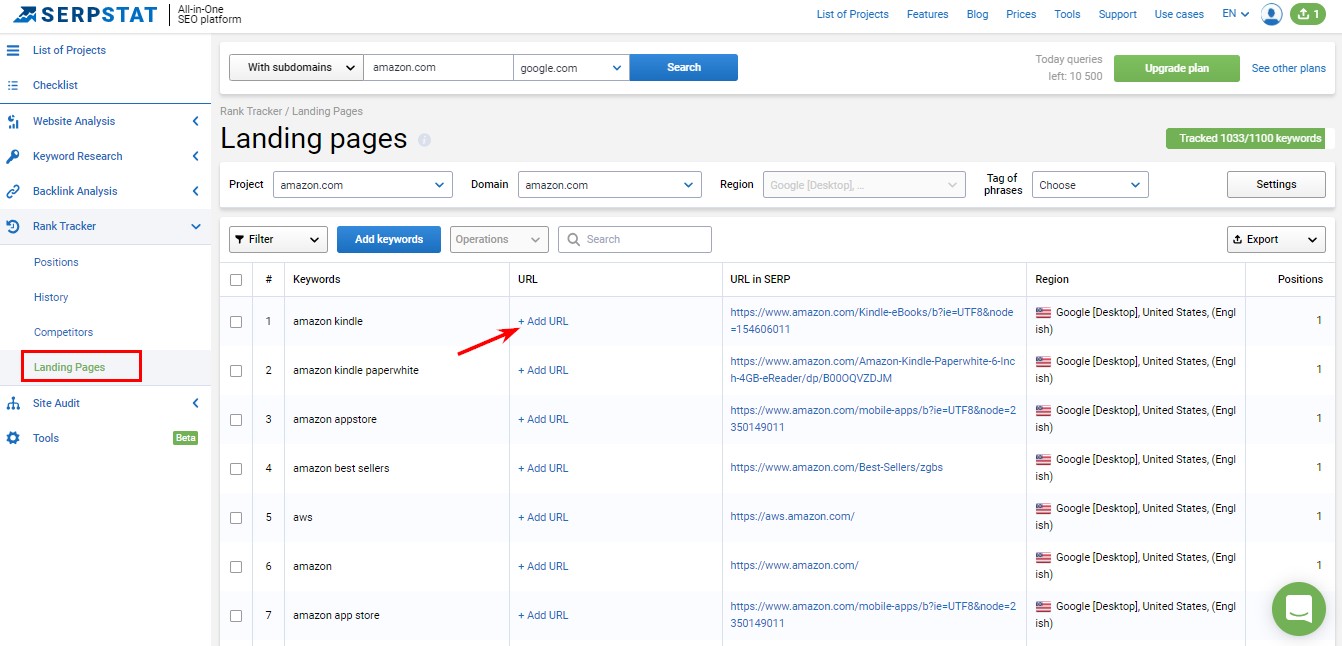Open Positions under Rank Tracker
Viewport: 1342px width, 646px height.
pos(56,262)
